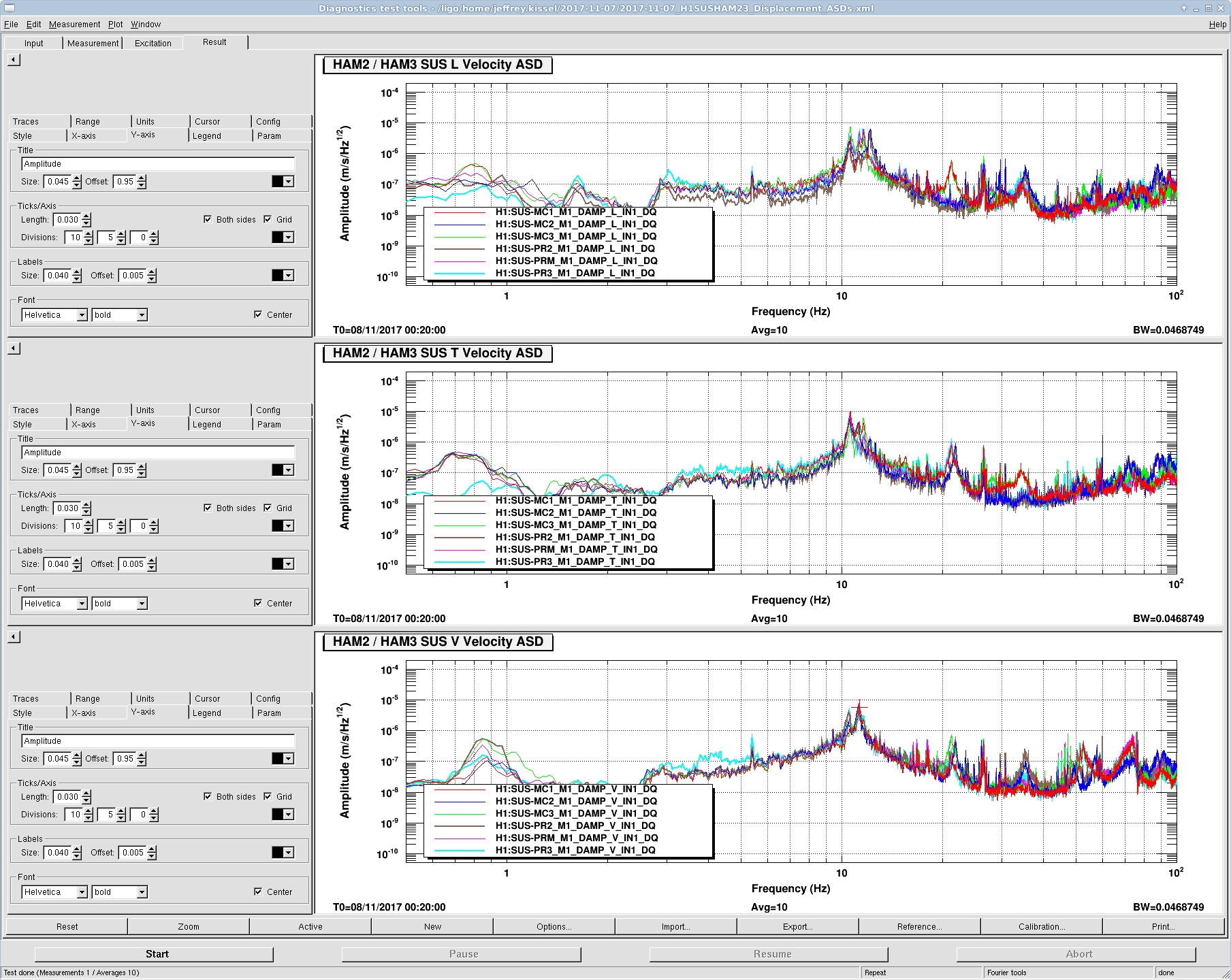Open the Measurement menu
The width and height of the screenshot is (1231, 980).
(74, 24)
